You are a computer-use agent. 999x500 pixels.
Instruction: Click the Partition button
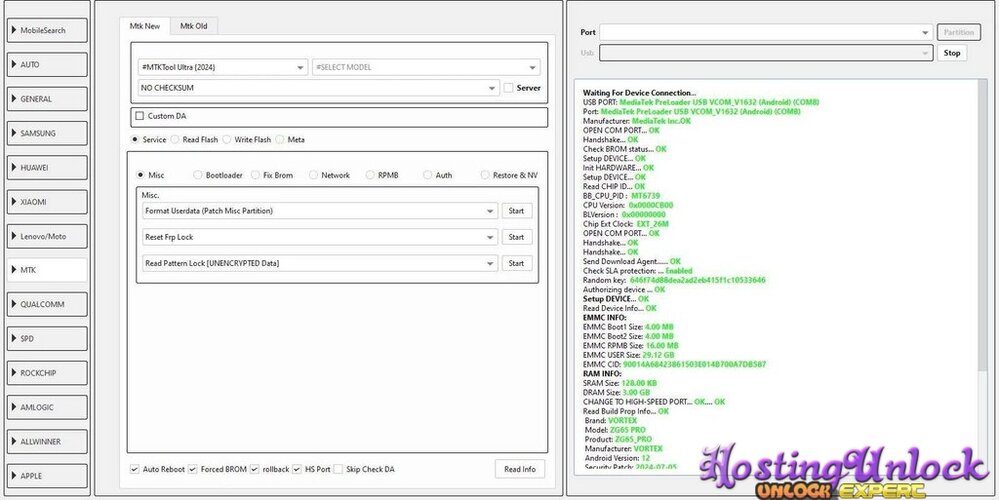click(x=959, y=32)
